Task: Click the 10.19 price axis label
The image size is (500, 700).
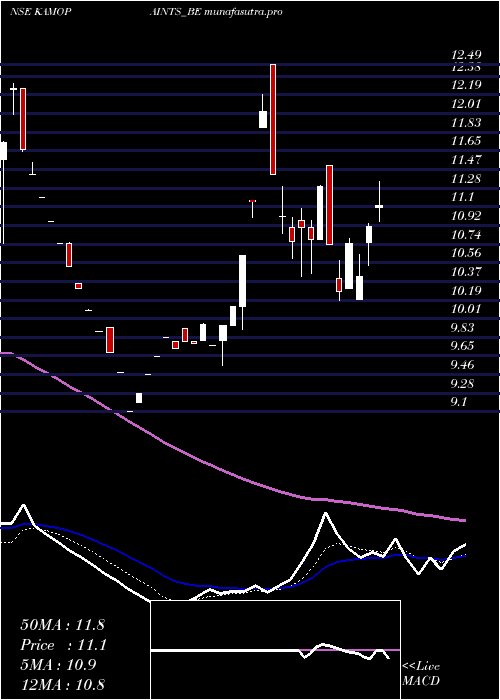Action: tap(466, 290)
